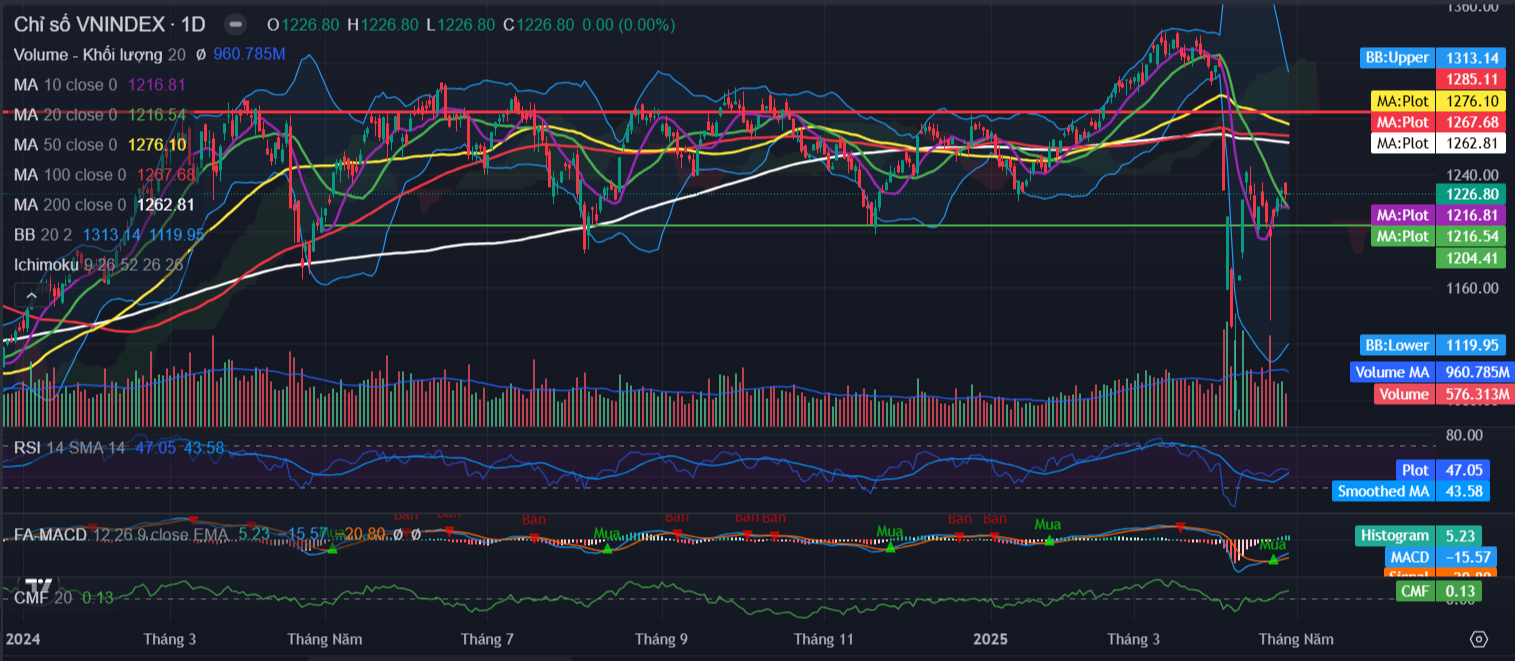Click the pill icon beside VNINDEX 1D

[x=235, y=24]
